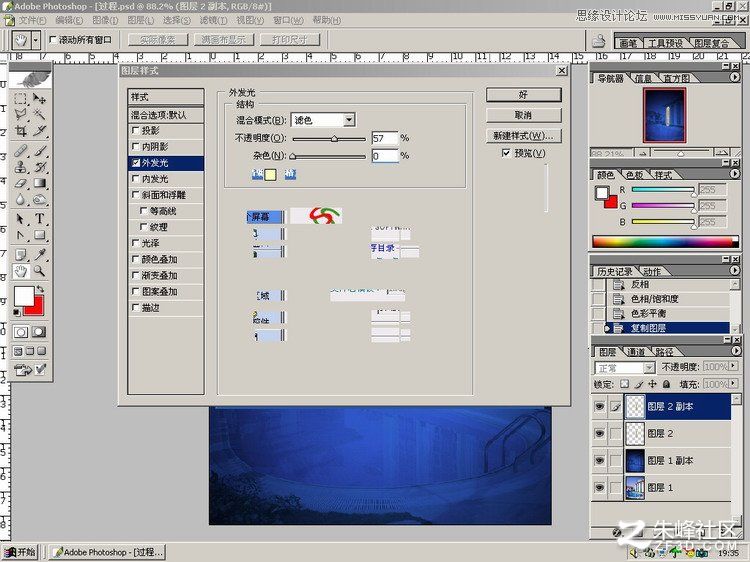Click the lock transparent pixels icon
The width and height of the screenshot is (750, 562).
[625, 384]
